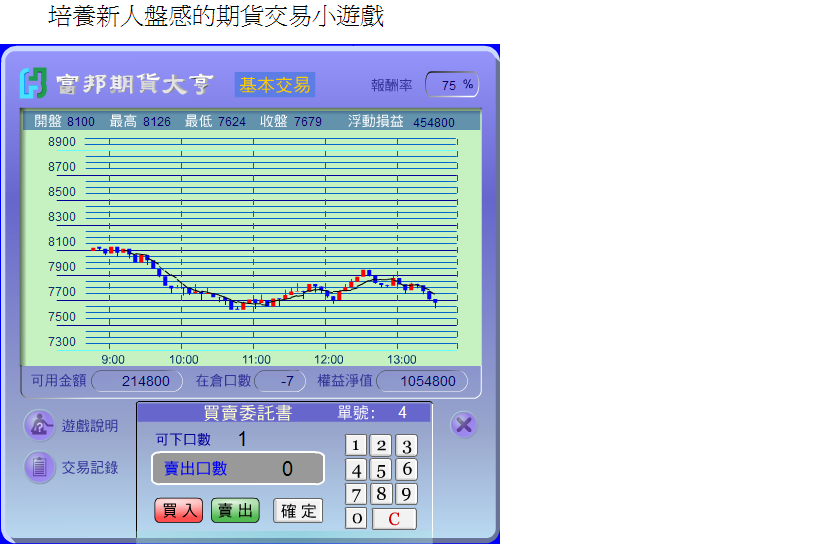
Task: Confirm the order with 確定 button
Action: point(298,510)
